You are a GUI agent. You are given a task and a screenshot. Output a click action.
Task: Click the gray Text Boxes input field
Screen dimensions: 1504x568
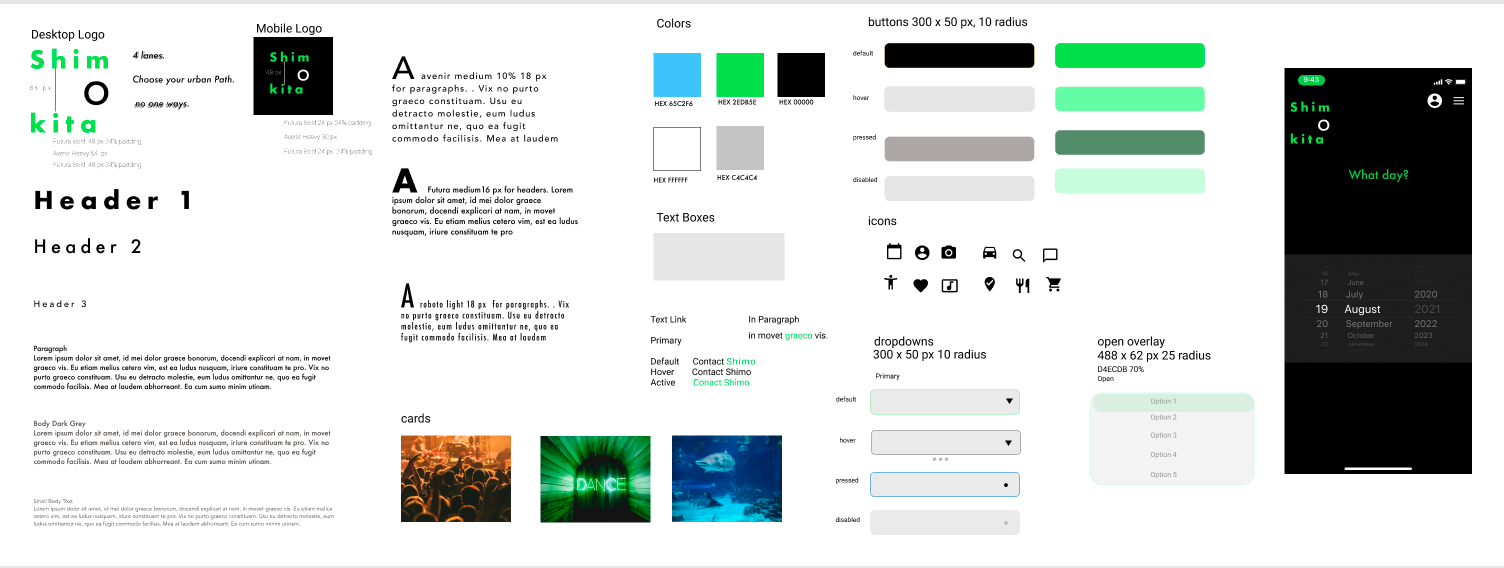pos(719,257)
